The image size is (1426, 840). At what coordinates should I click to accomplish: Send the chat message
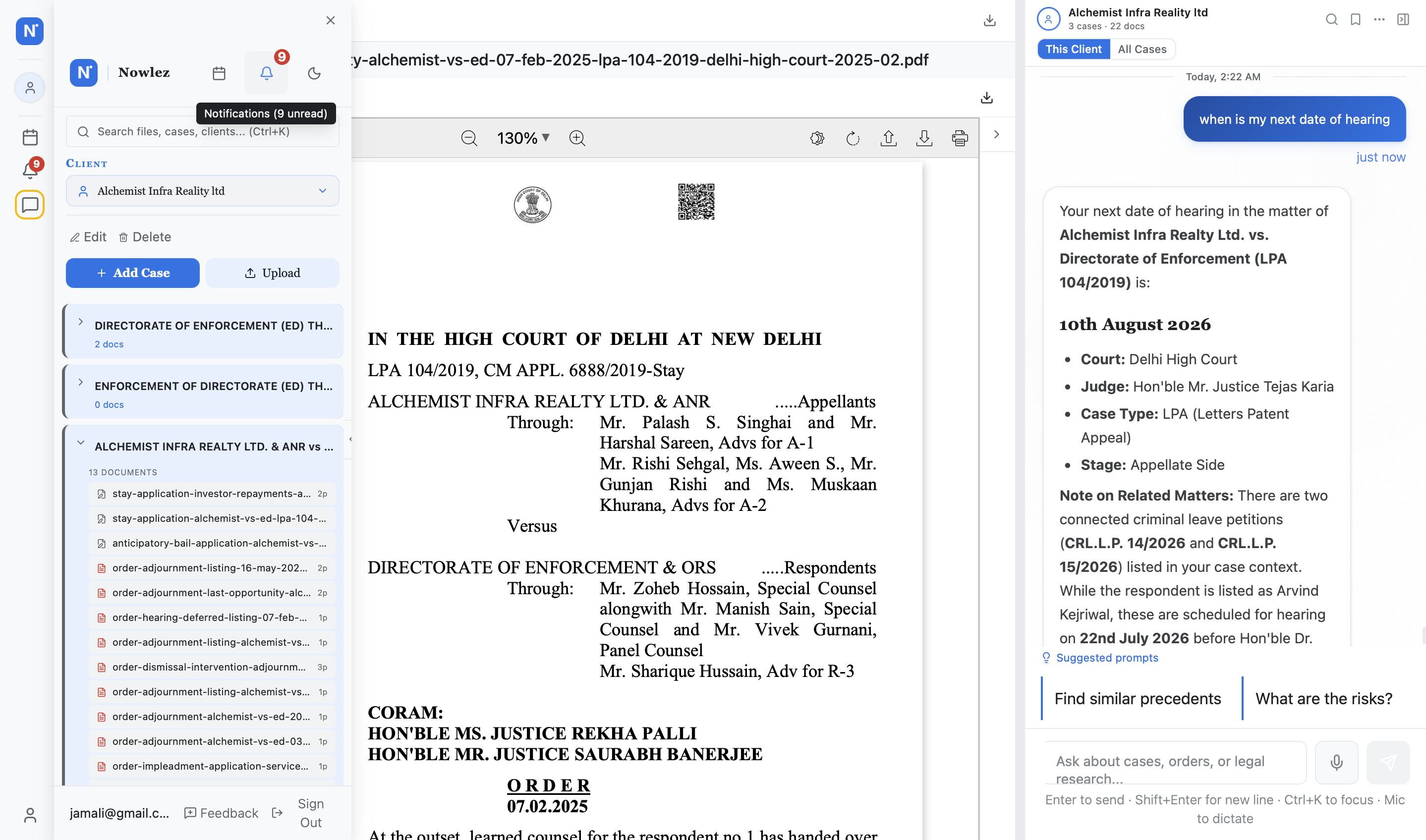point(1387,763)
